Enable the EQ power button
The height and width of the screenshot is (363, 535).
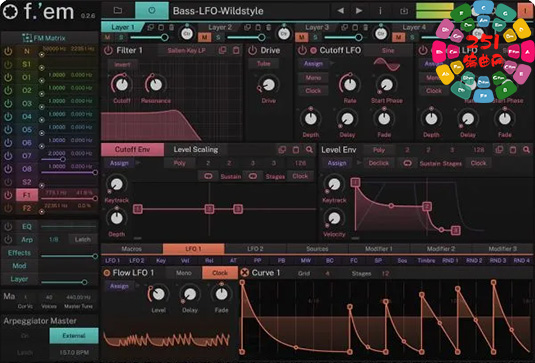point(8,226)
